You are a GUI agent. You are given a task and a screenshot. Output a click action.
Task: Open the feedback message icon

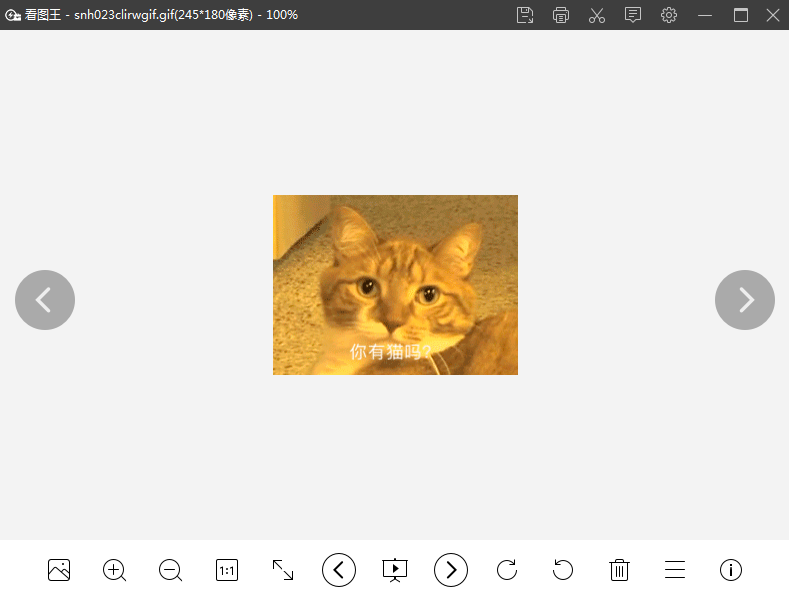pos(633,15)
